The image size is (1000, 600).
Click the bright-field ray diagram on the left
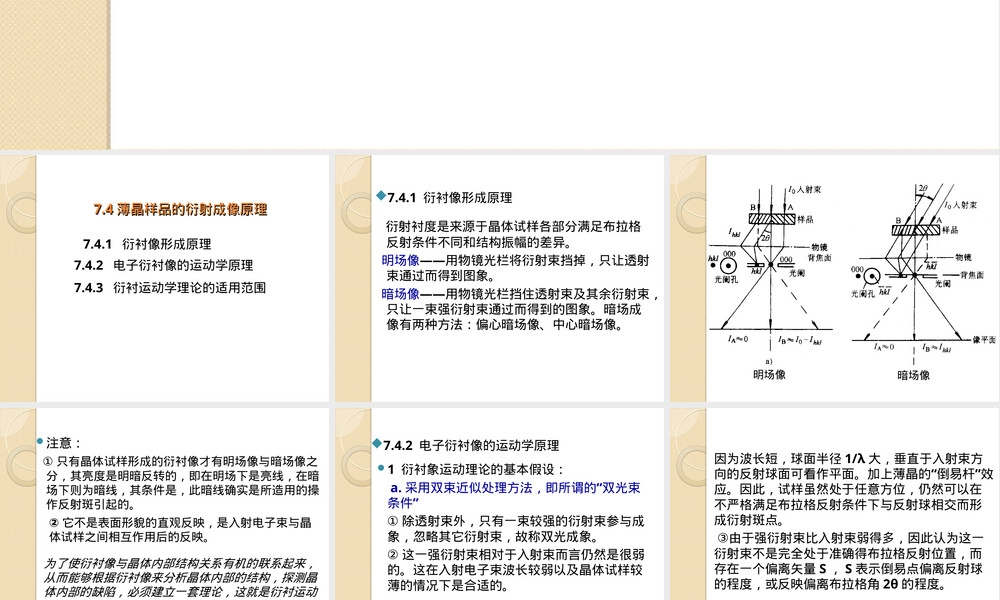click(770, 274)
